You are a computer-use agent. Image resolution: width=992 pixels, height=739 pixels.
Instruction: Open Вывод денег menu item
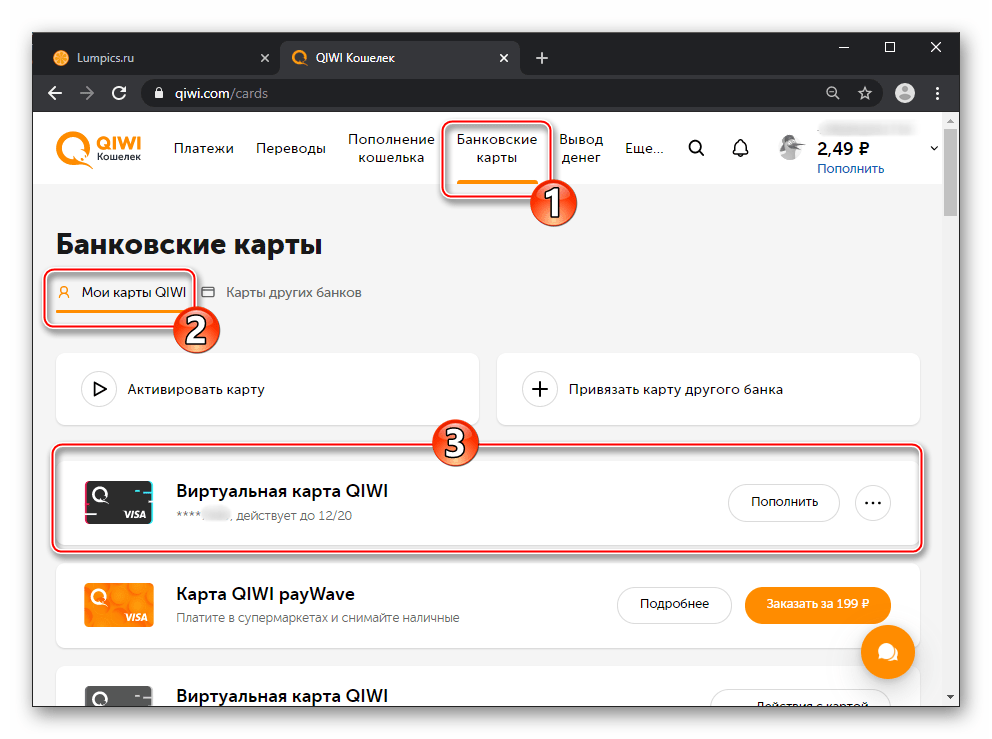581,148
